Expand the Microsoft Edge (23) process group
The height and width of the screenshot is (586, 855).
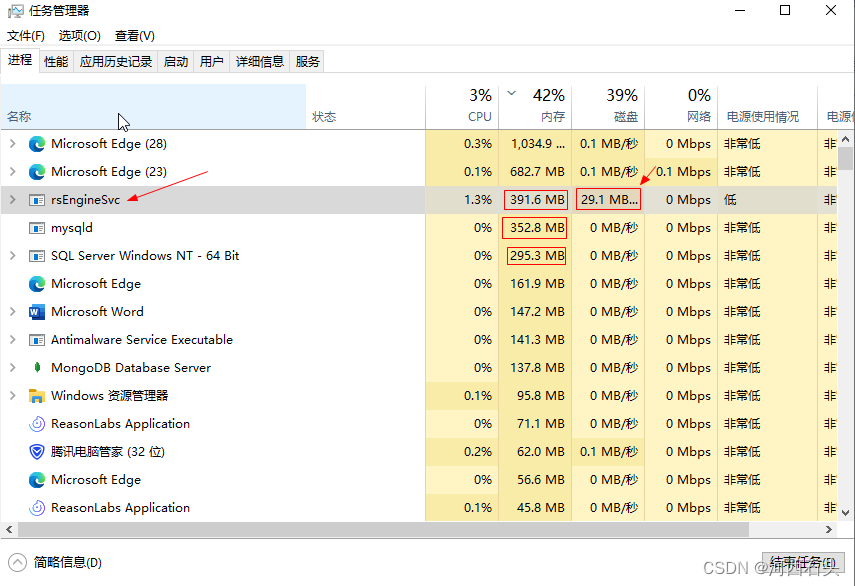[13, 172]
